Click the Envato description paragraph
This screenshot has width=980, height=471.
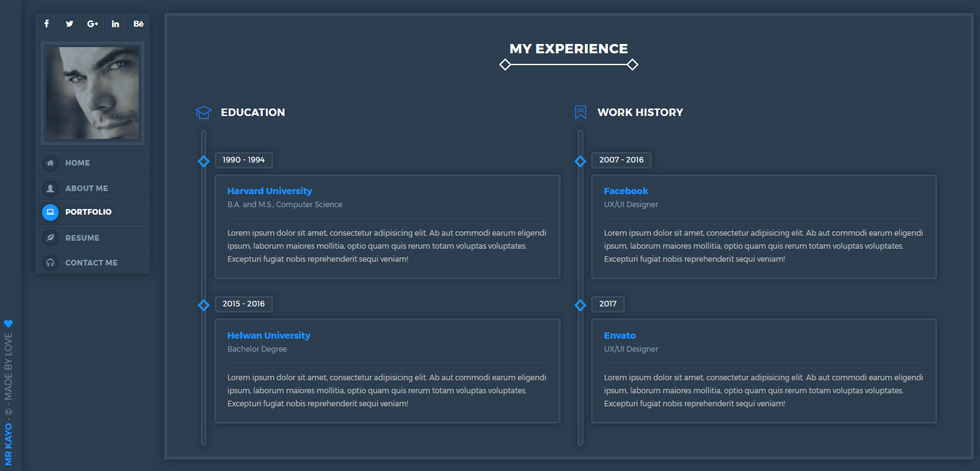pyautogui.click(x=764, y=390)
